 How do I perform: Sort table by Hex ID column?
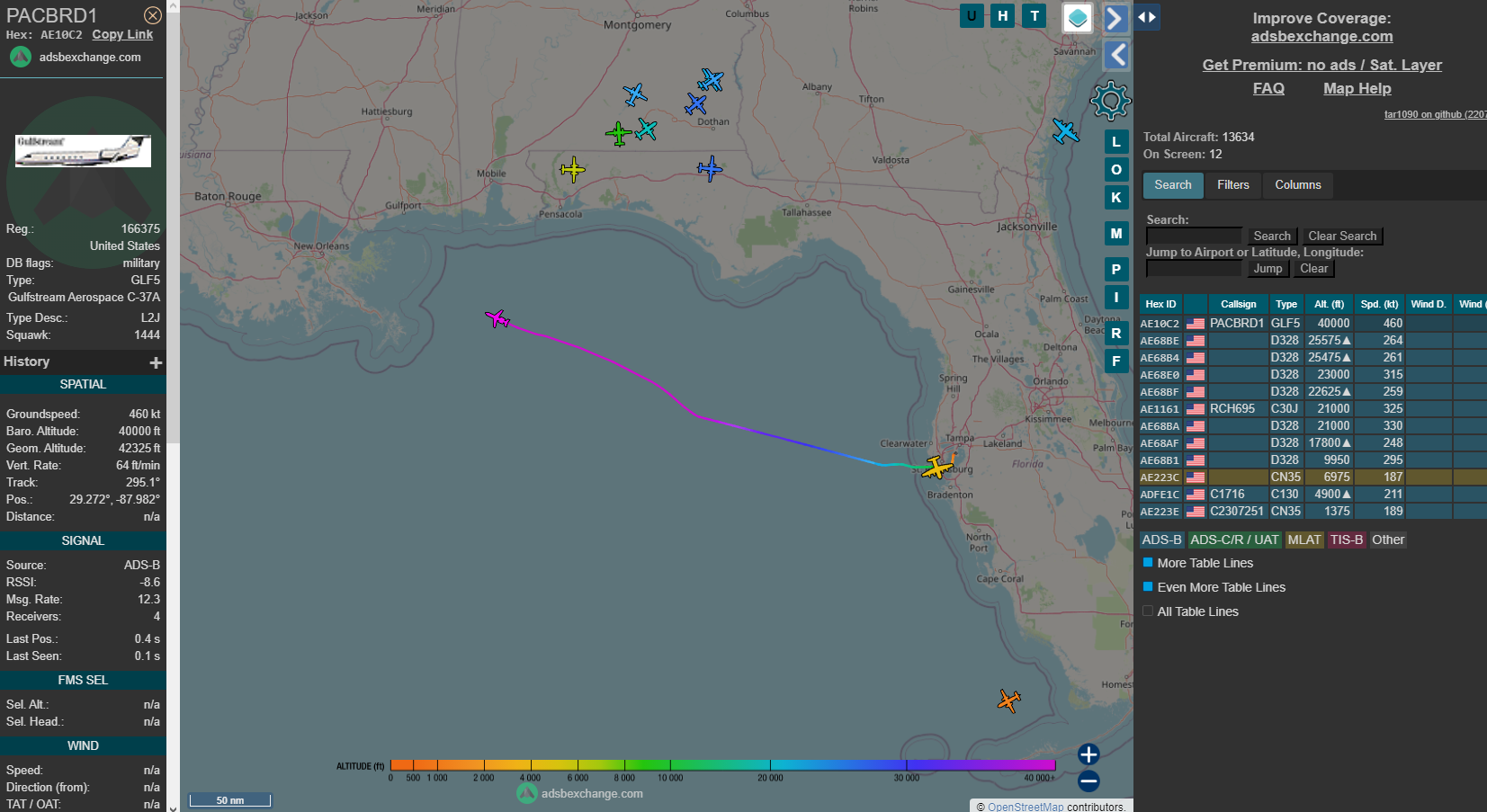1160,304
